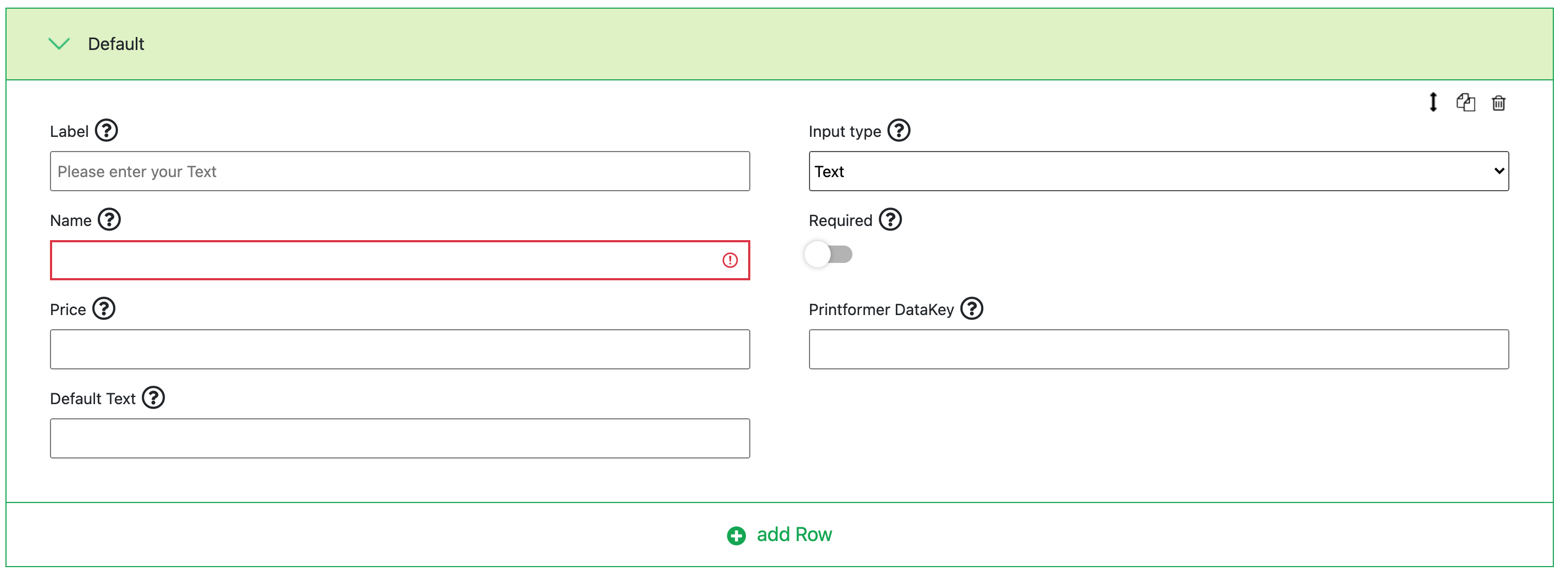Open the Price help tooltip icon
The width and height of the screenshot is (1568, 578).
(104, 308)
